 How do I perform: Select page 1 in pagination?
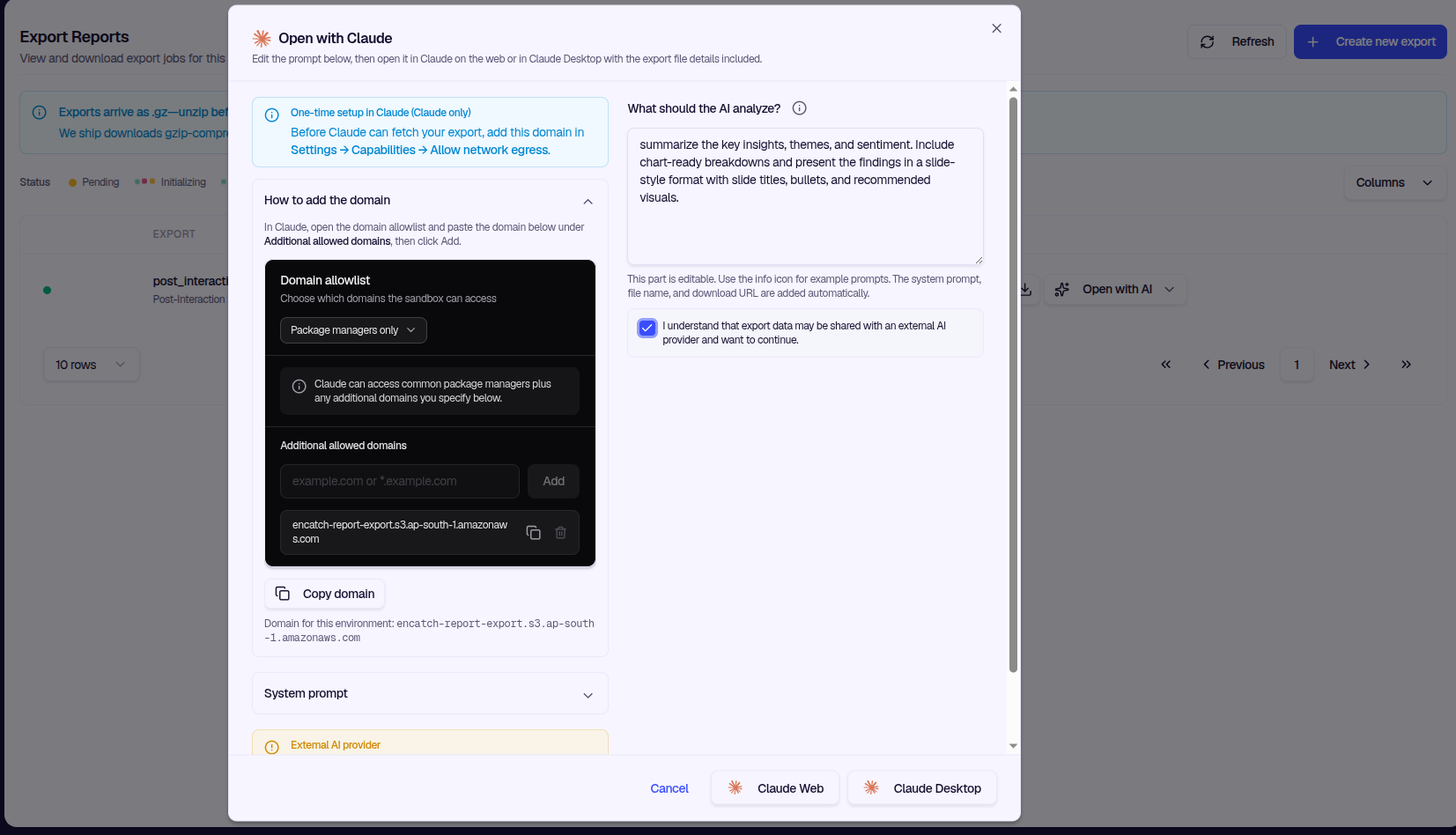pos(1297,365)
